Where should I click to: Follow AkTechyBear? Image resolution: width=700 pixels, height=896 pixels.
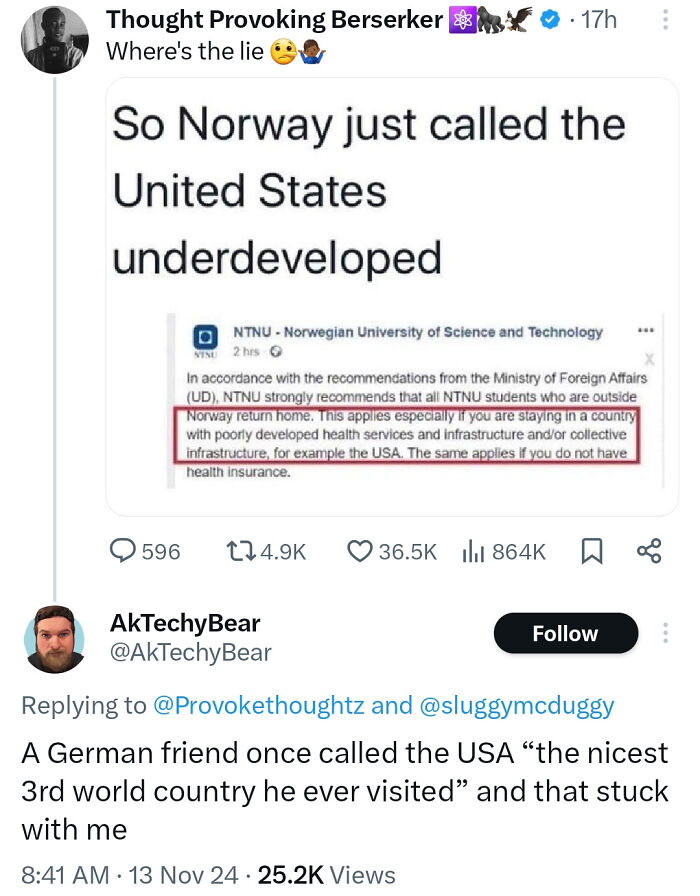point(566,633)
